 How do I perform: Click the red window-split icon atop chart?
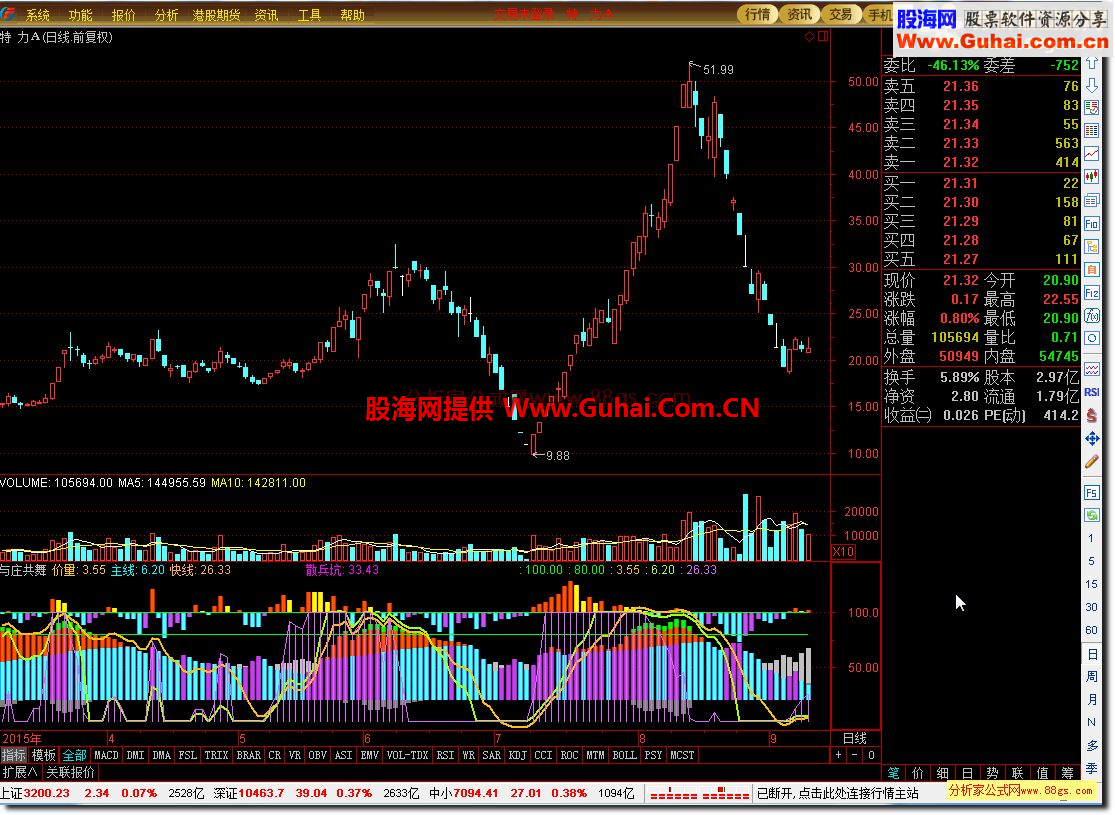coord(823,36)
